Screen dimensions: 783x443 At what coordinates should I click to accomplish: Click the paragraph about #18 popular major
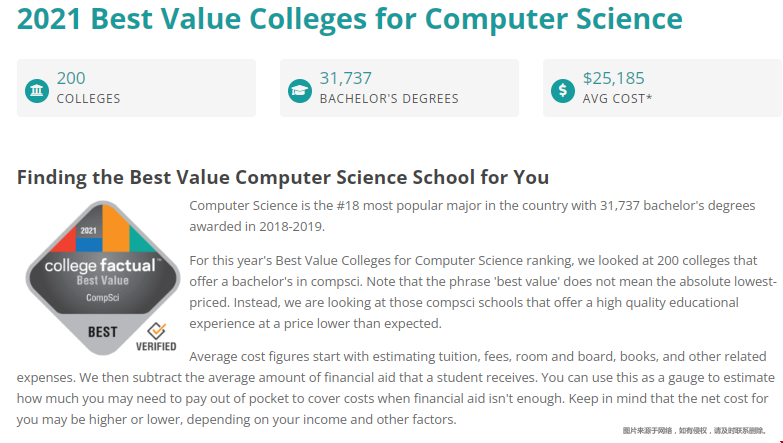[472, 216]
